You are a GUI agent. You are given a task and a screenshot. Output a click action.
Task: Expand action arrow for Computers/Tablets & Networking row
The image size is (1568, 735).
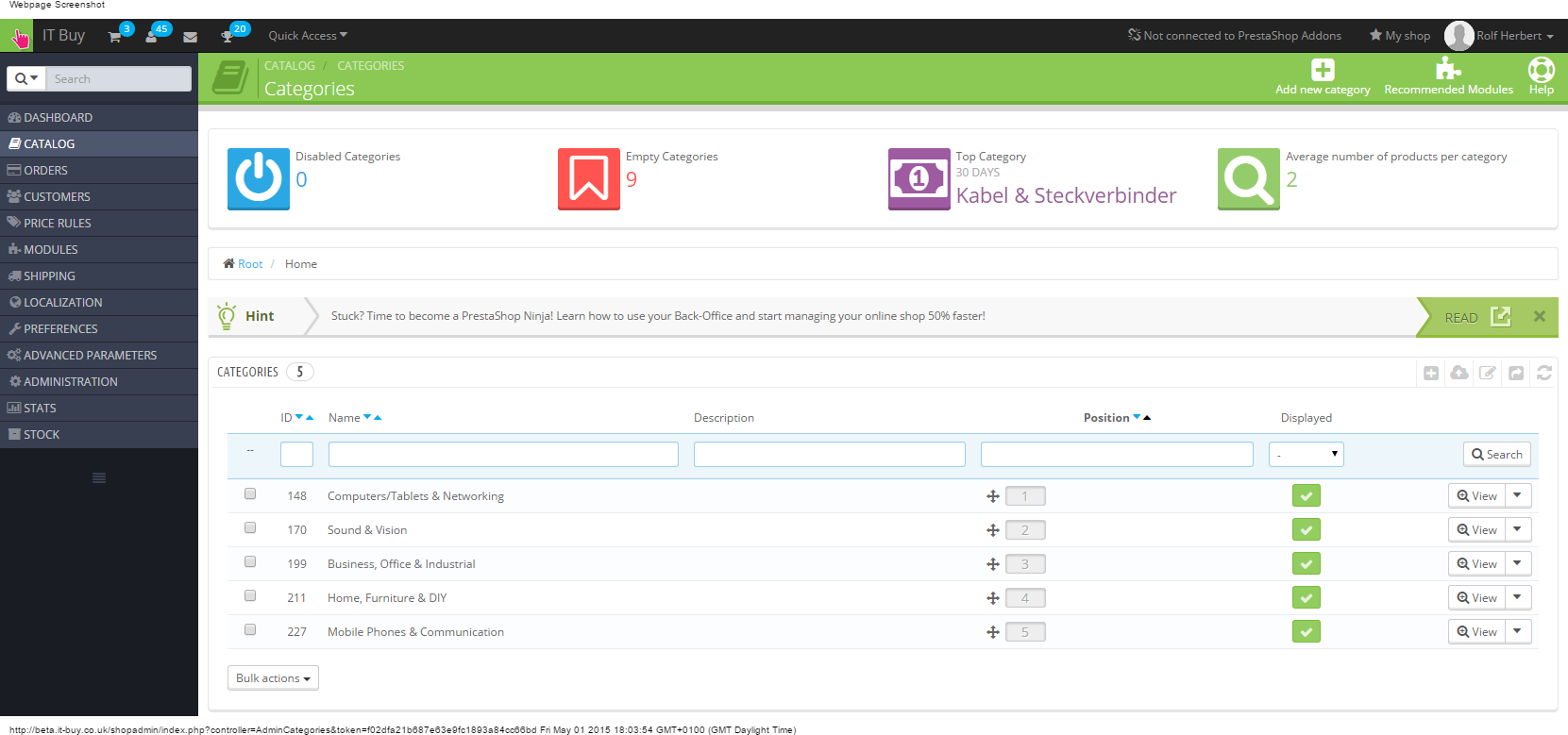(1518, 495)
